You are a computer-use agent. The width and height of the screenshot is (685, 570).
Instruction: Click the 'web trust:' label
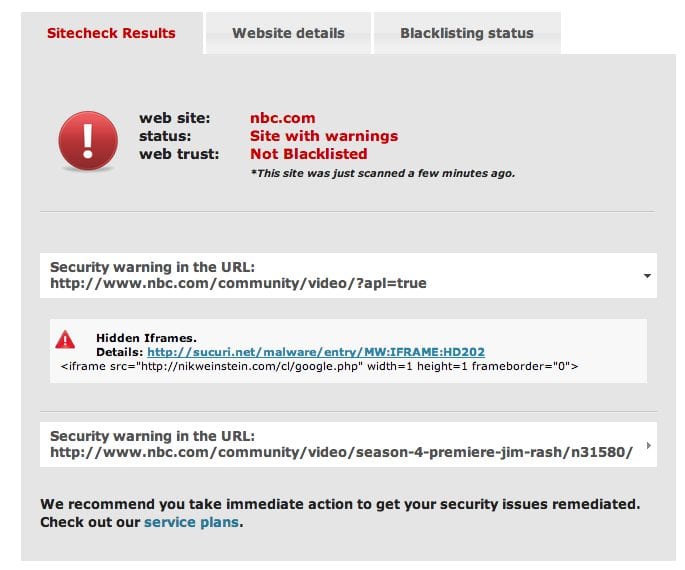click(x=179, y=154)
